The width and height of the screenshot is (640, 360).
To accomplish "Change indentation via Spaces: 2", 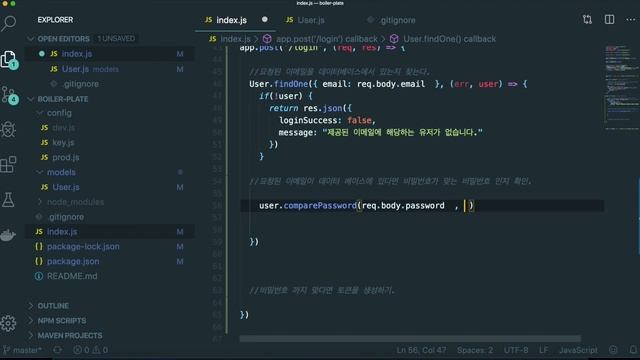I will pyautogui.click(x=475, y=350).
